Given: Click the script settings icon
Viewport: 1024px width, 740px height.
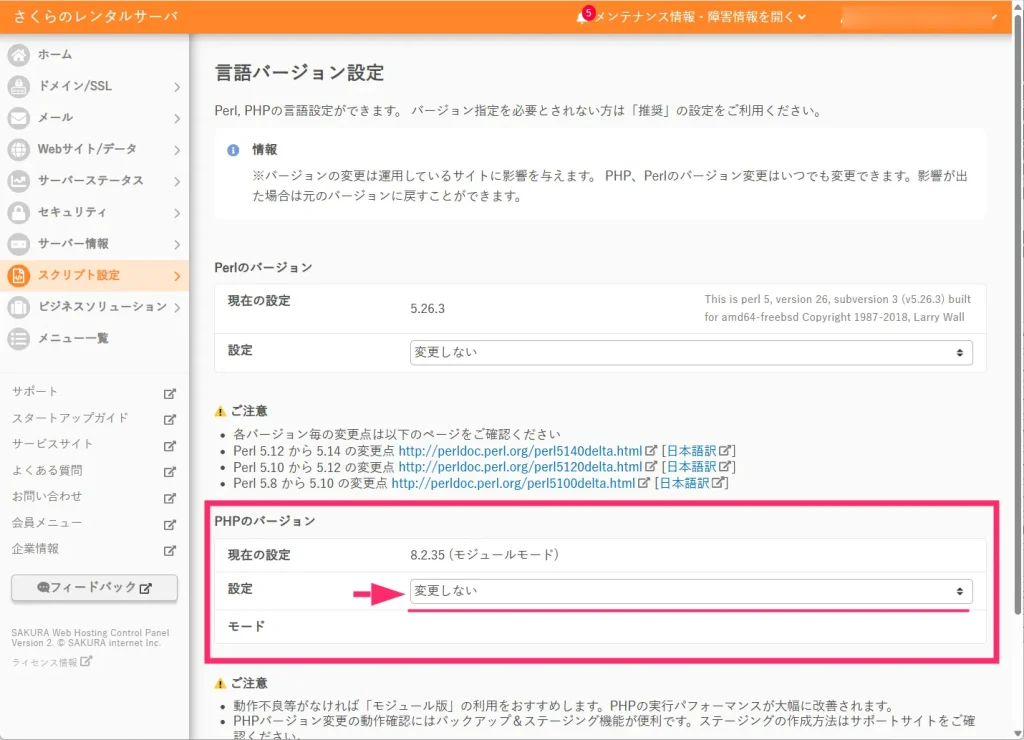Looking at the screenshot, I should tap(18, 276).
